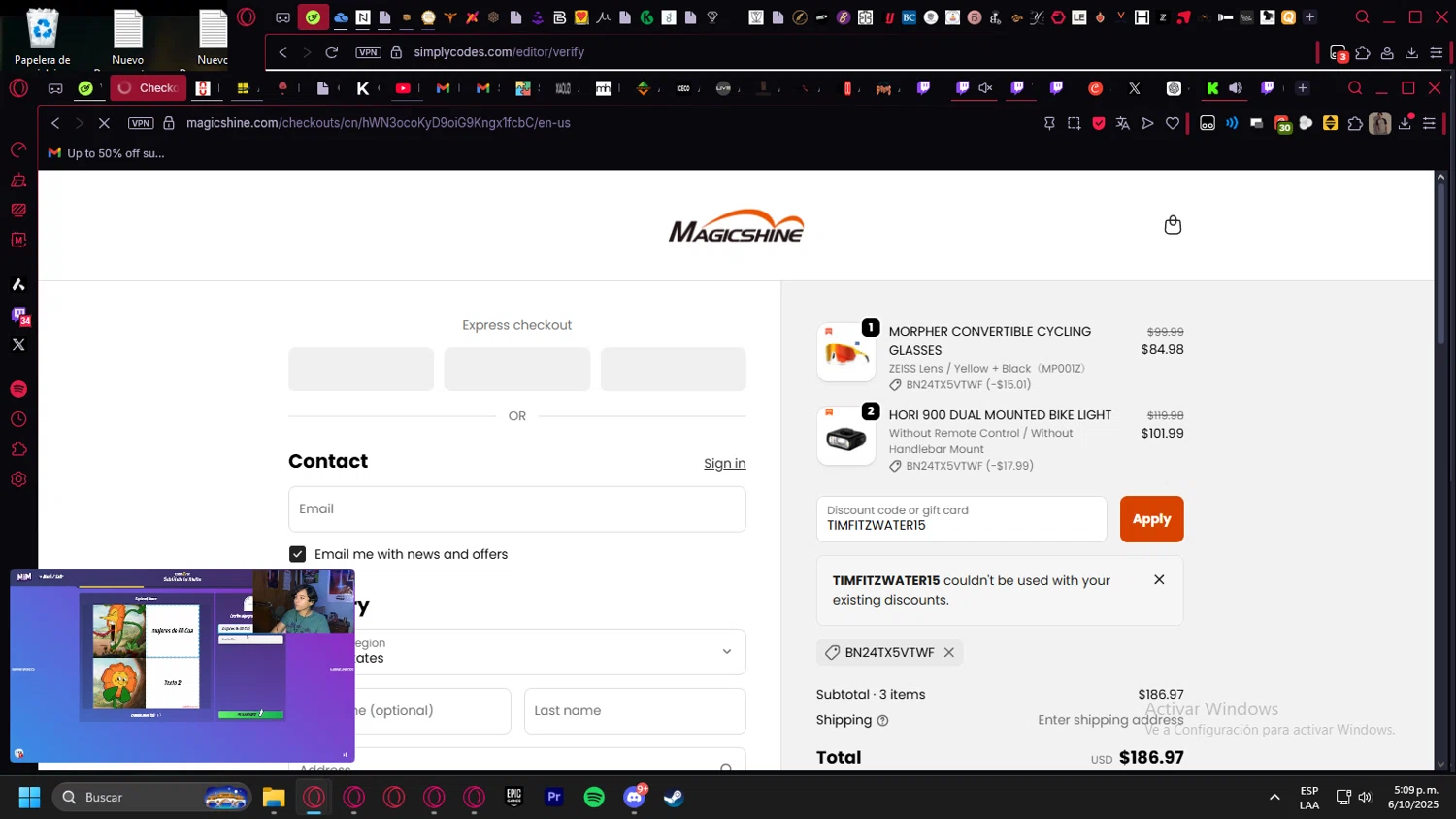1456x819 pixels.
Task: Open the GX Control speedometer sidebar icon
Action: pyautogui.click(x=18, y=150)
